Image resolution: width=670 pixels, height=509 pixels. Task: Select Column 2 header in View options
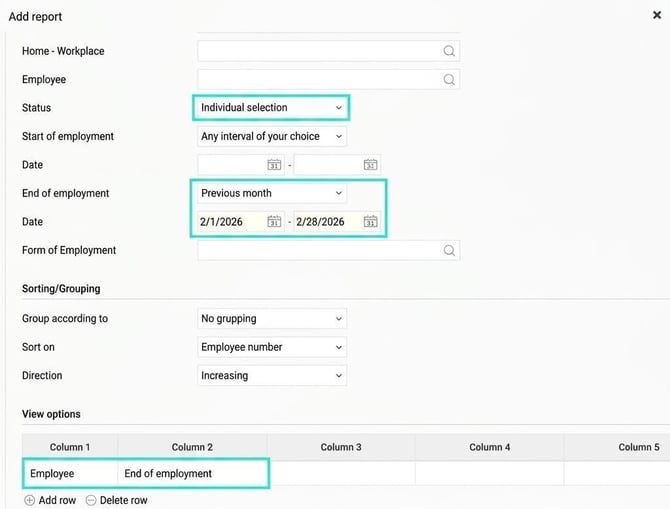point(192,447)
